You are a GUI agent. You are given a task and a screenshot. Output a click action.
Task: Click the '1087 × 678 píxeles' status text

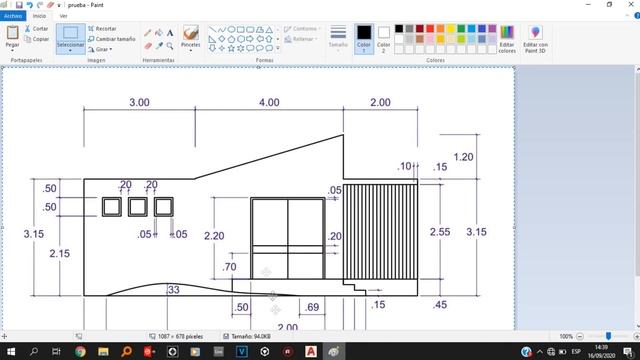coord(180,336)
